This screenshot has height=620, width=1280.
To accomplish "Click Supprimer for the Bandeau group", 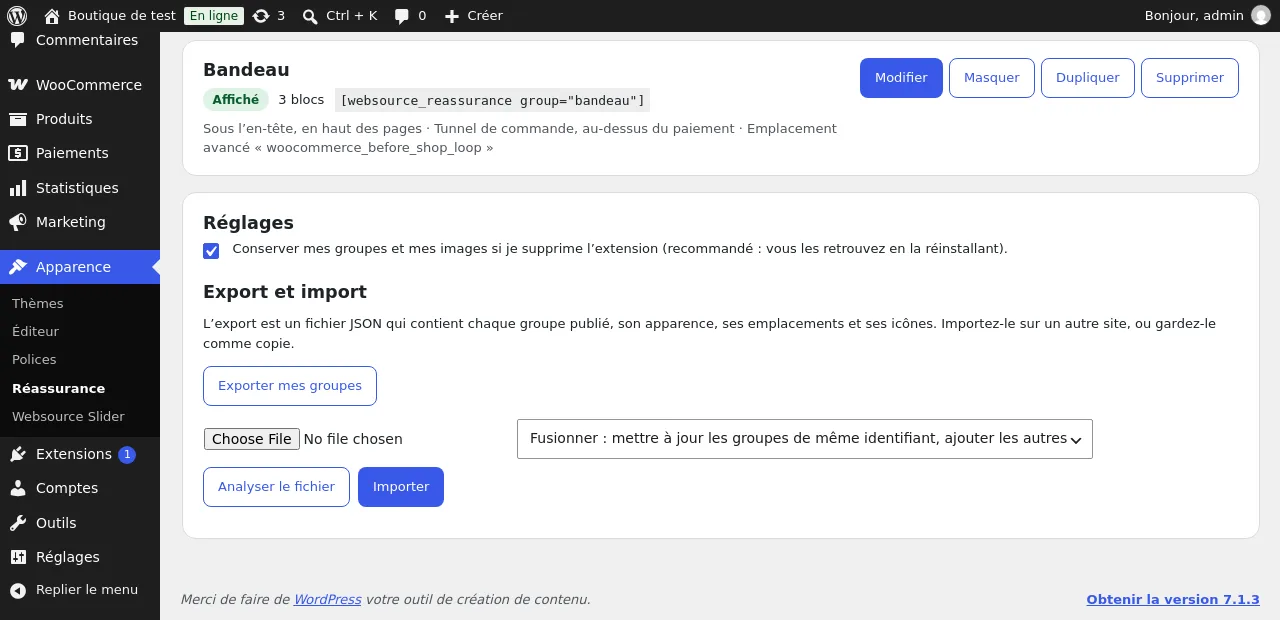I will 1190,78.
